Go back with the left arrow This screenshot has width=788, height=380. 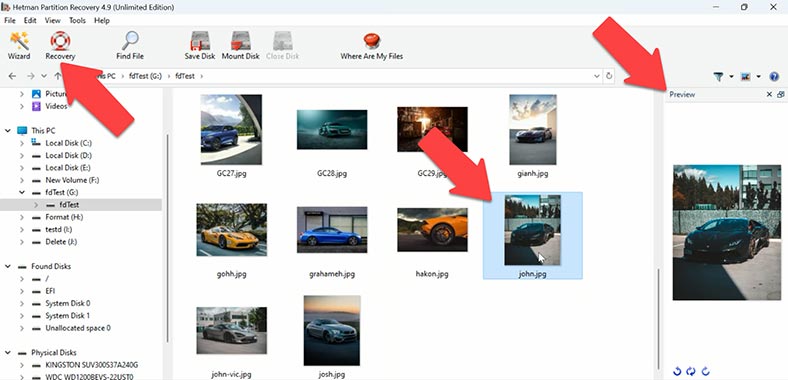[13, 76]
